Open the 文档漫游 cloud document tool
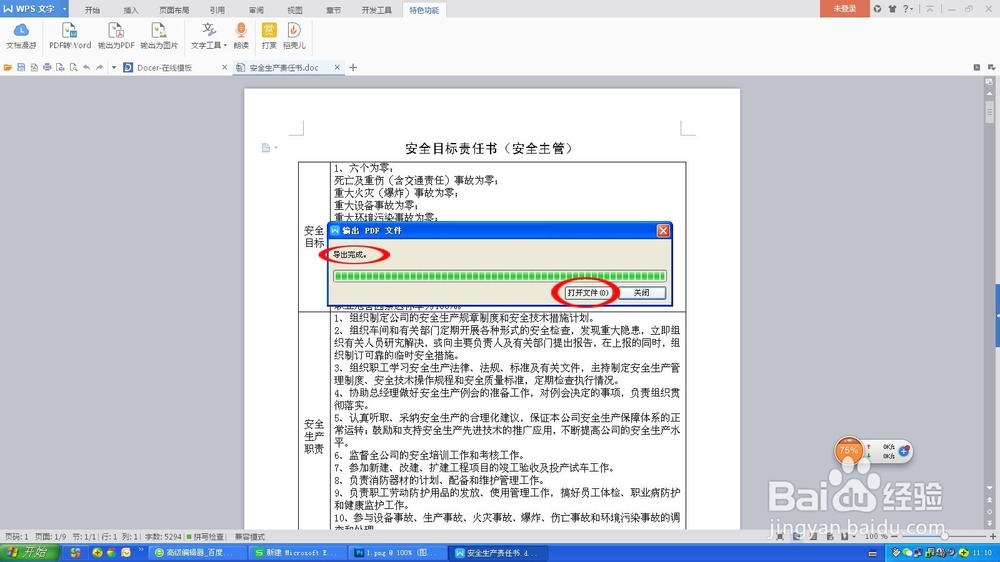The image size is (1000, 562). point(21,36)
